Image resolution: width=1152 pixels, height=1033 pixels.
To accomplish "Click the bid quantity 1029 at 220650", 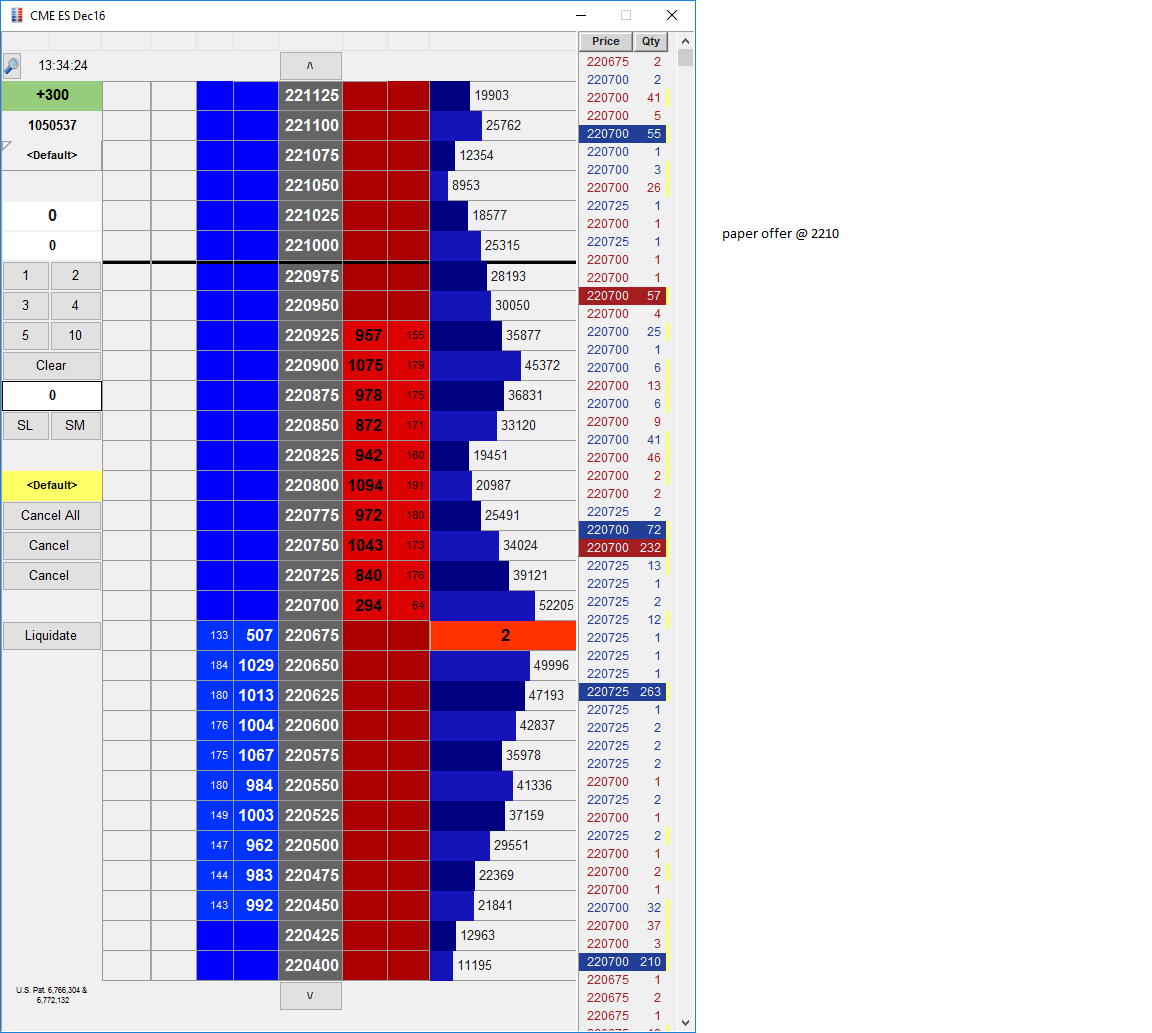I will click(x=256, y=666).
